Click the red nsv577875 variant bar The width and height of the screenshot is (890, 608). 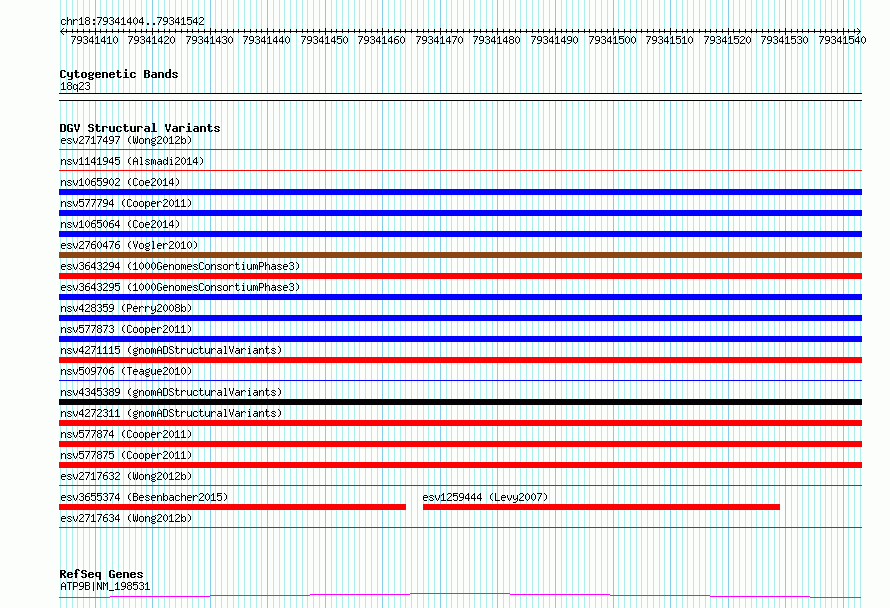point(460,465)
